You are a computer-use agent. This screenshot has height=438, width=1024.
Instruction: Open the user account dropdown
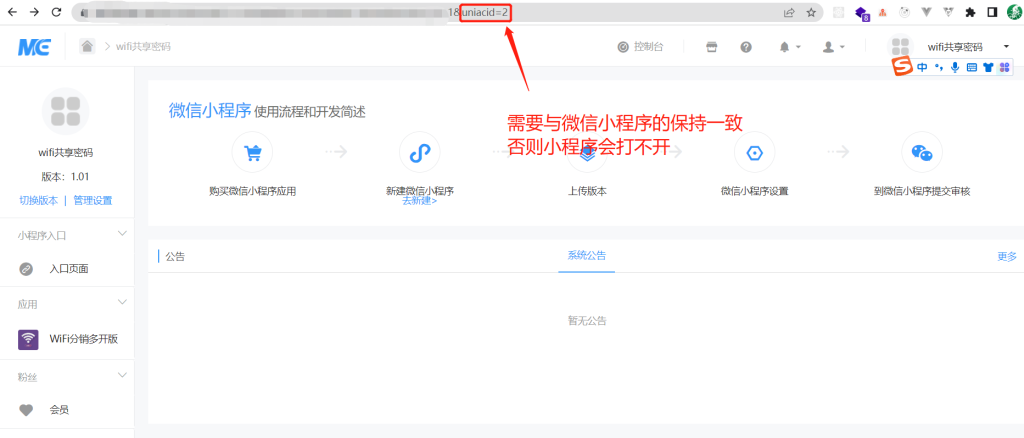point(833,47)
